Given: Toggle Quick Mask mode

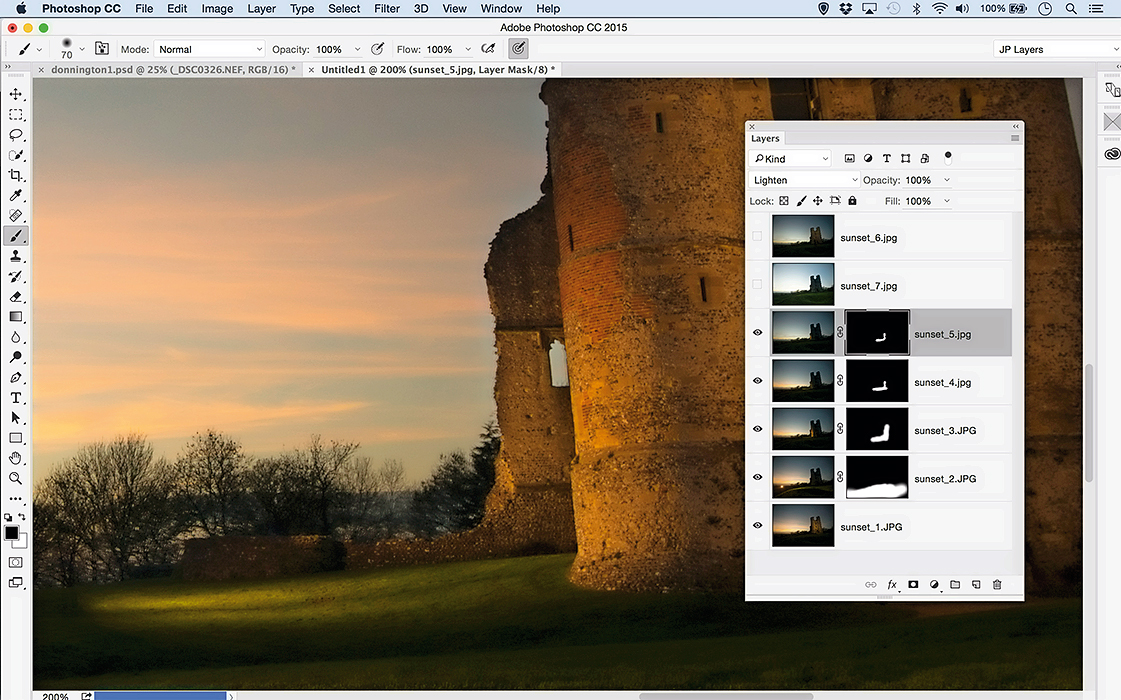Looking at the screenshot, I should 16,563.
